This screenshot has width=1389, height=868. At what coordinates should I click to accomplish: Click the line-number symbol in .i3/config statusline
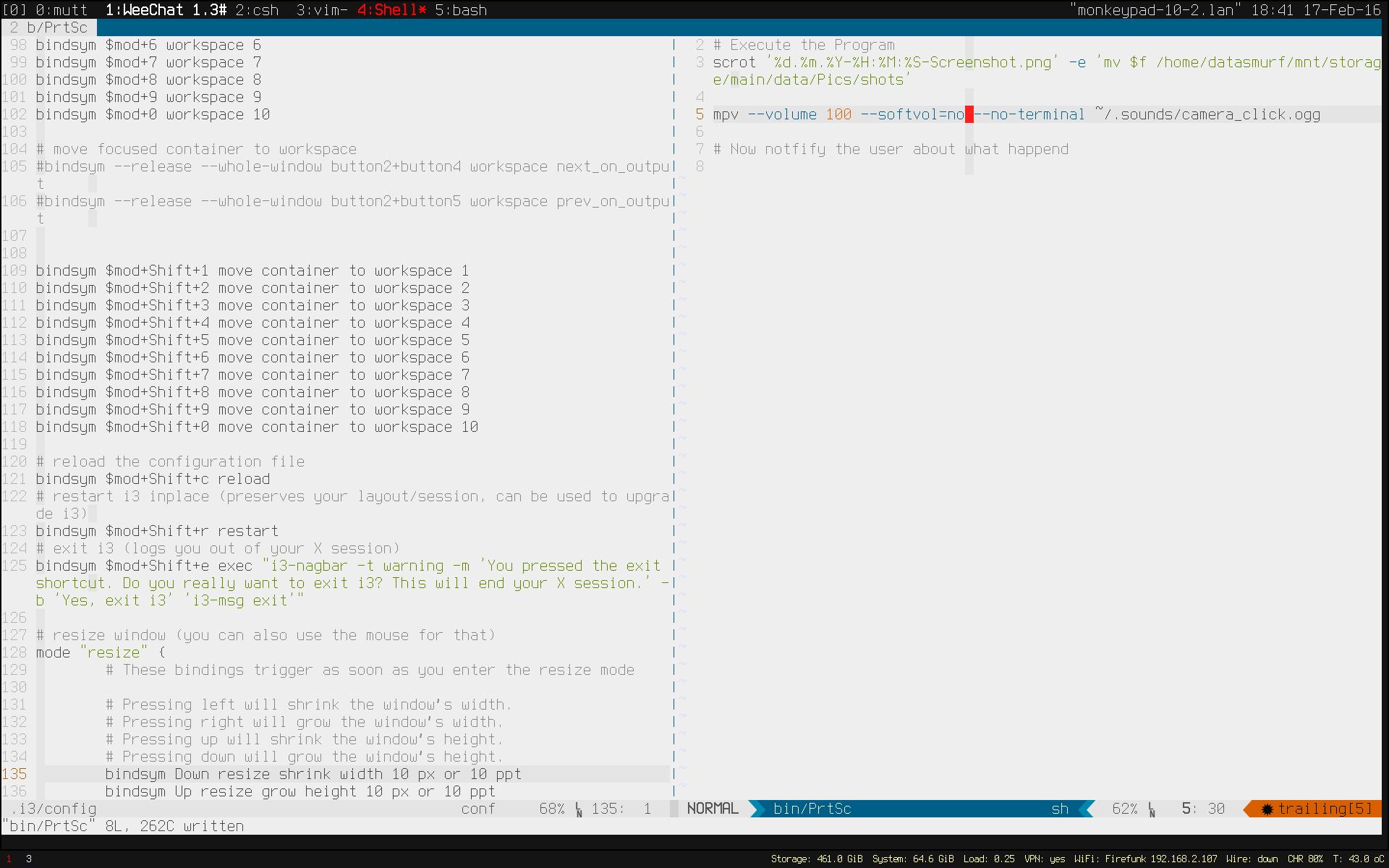coord(579,809)
